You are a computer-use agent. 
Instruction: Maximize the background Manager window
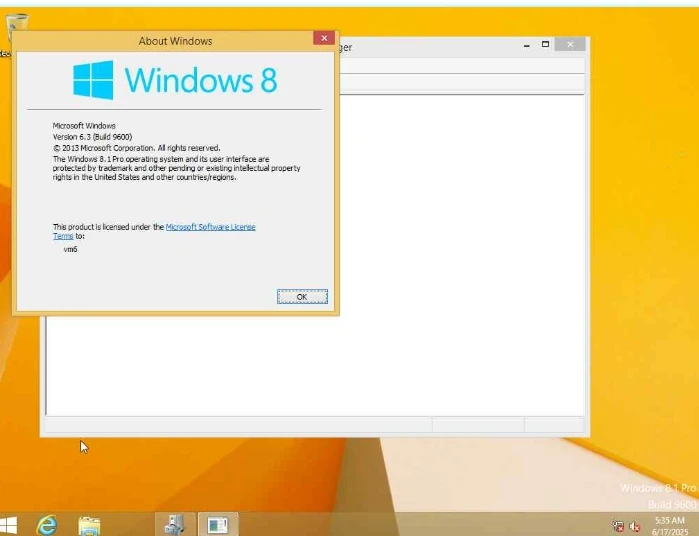click(545, 44)
